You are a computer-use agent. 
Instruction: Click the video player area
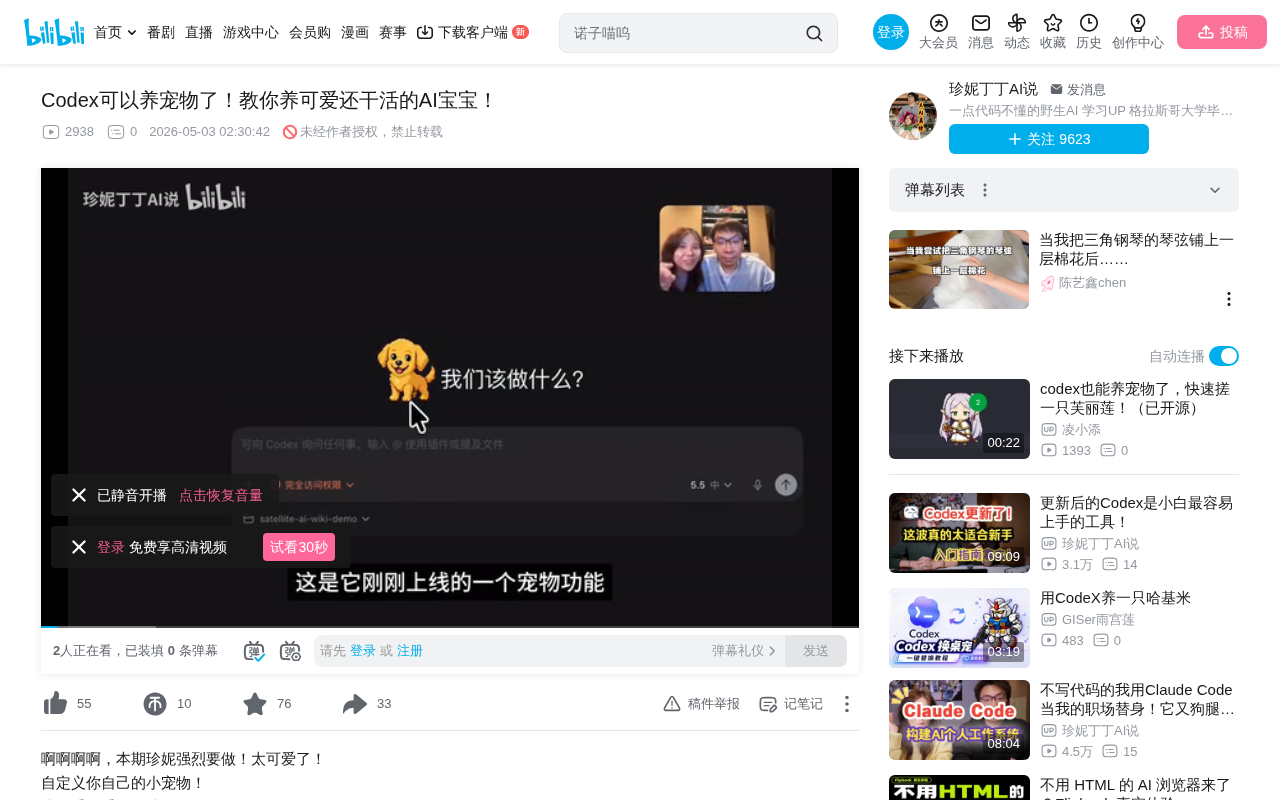click(x=450, y=397)
